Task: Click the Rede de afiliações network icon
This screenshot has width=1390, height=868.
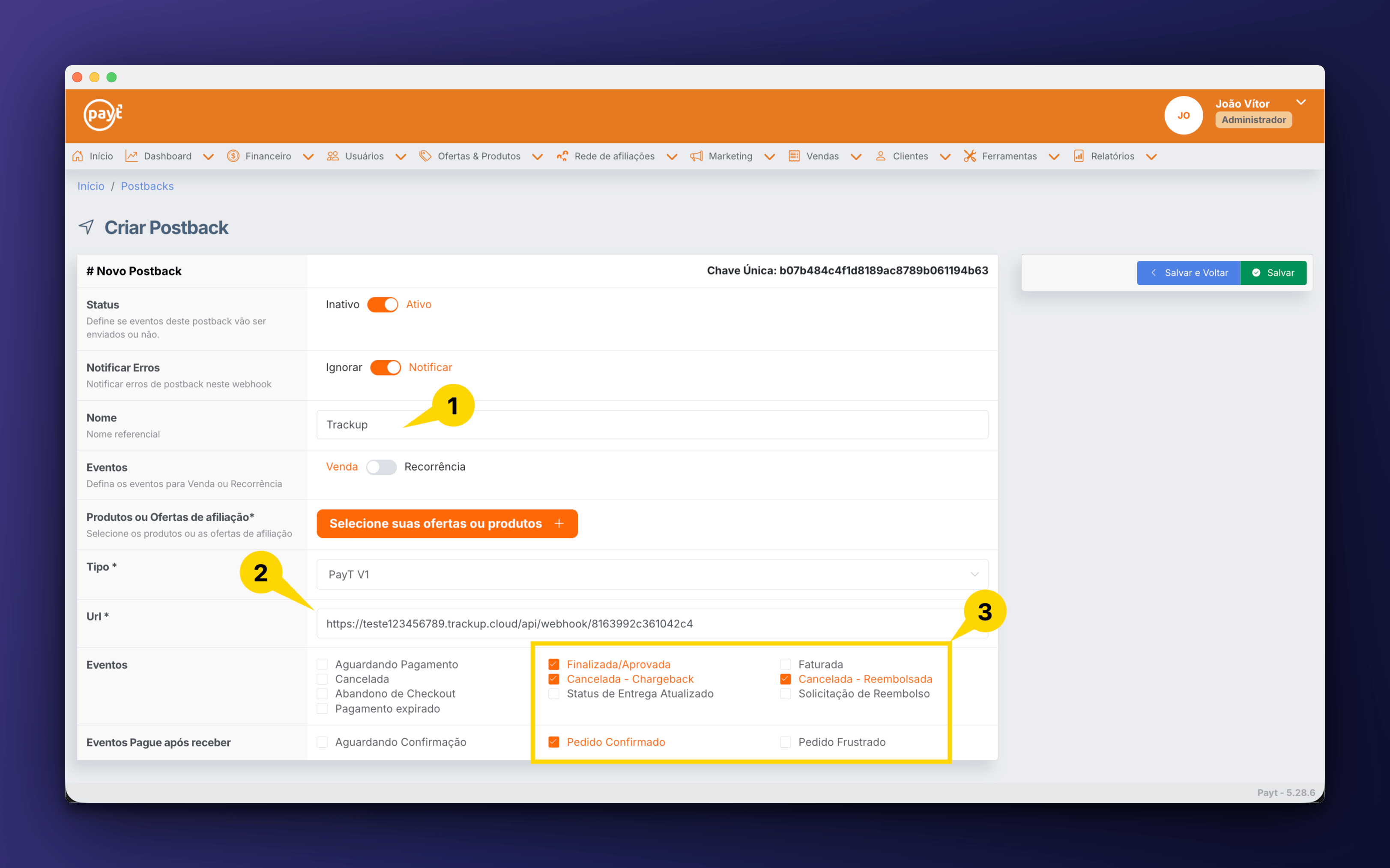Action: [562, 156]
